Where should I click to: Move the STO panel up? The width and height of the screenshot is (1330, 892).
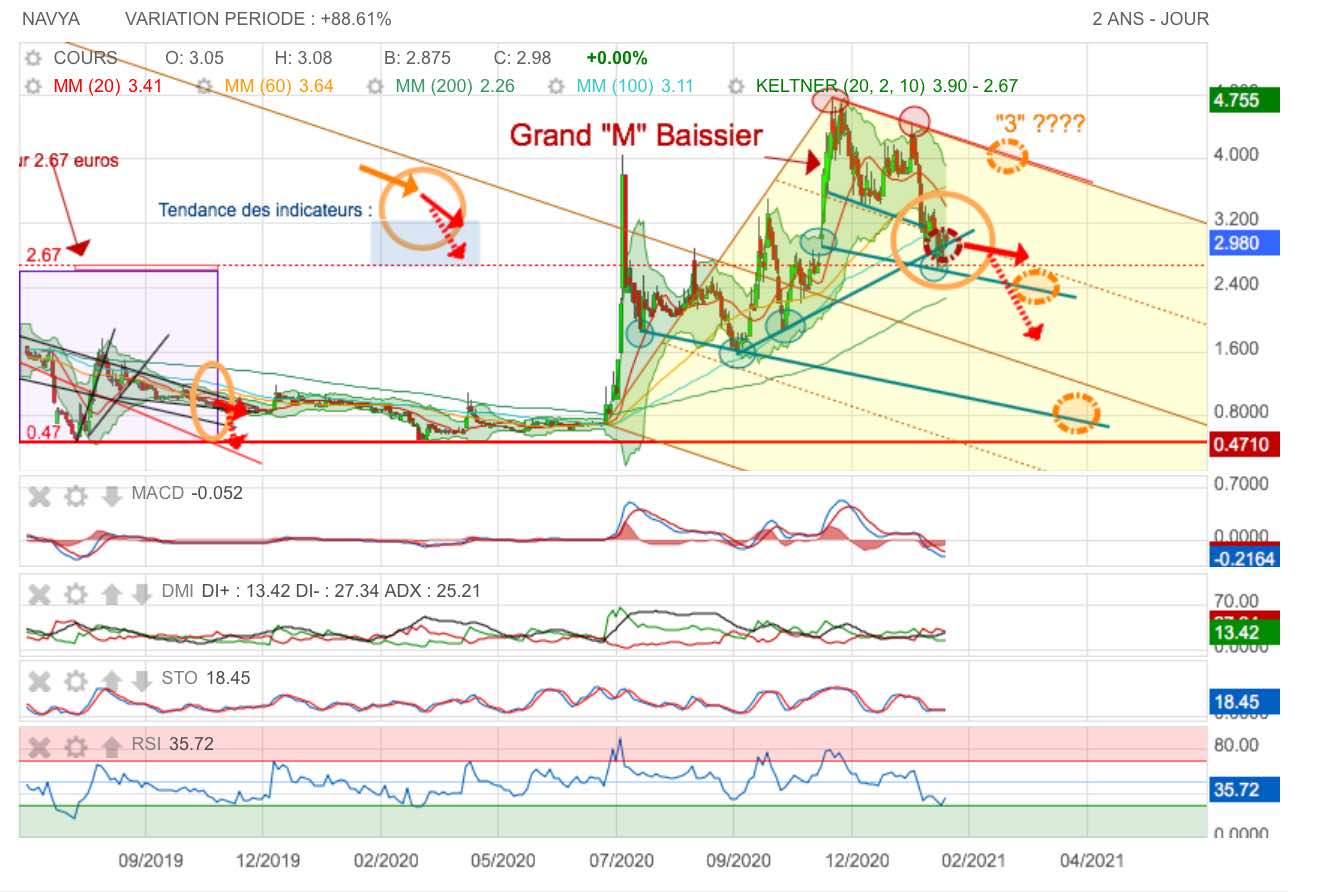click(x=112, y=680)
